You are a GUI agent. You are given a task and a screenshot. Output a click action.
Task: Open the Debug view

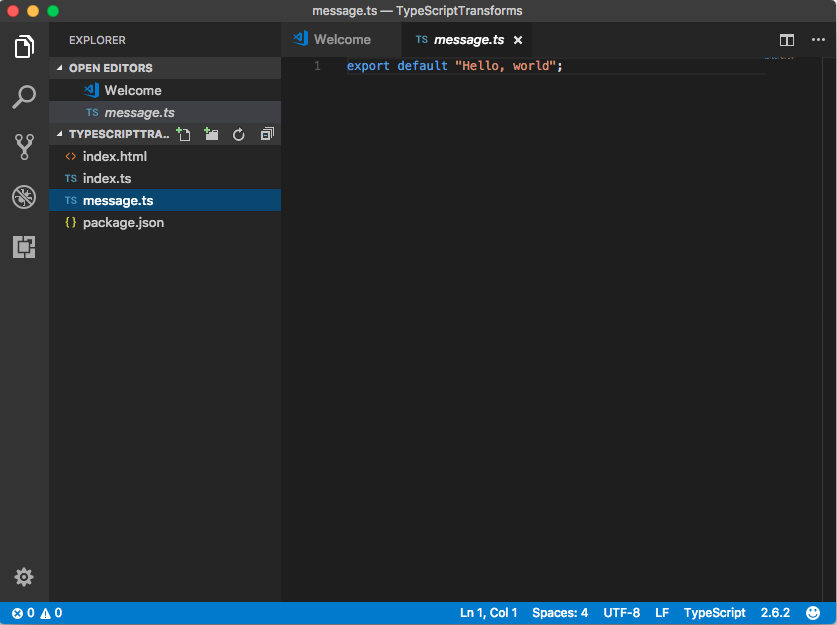coord(24,197)
